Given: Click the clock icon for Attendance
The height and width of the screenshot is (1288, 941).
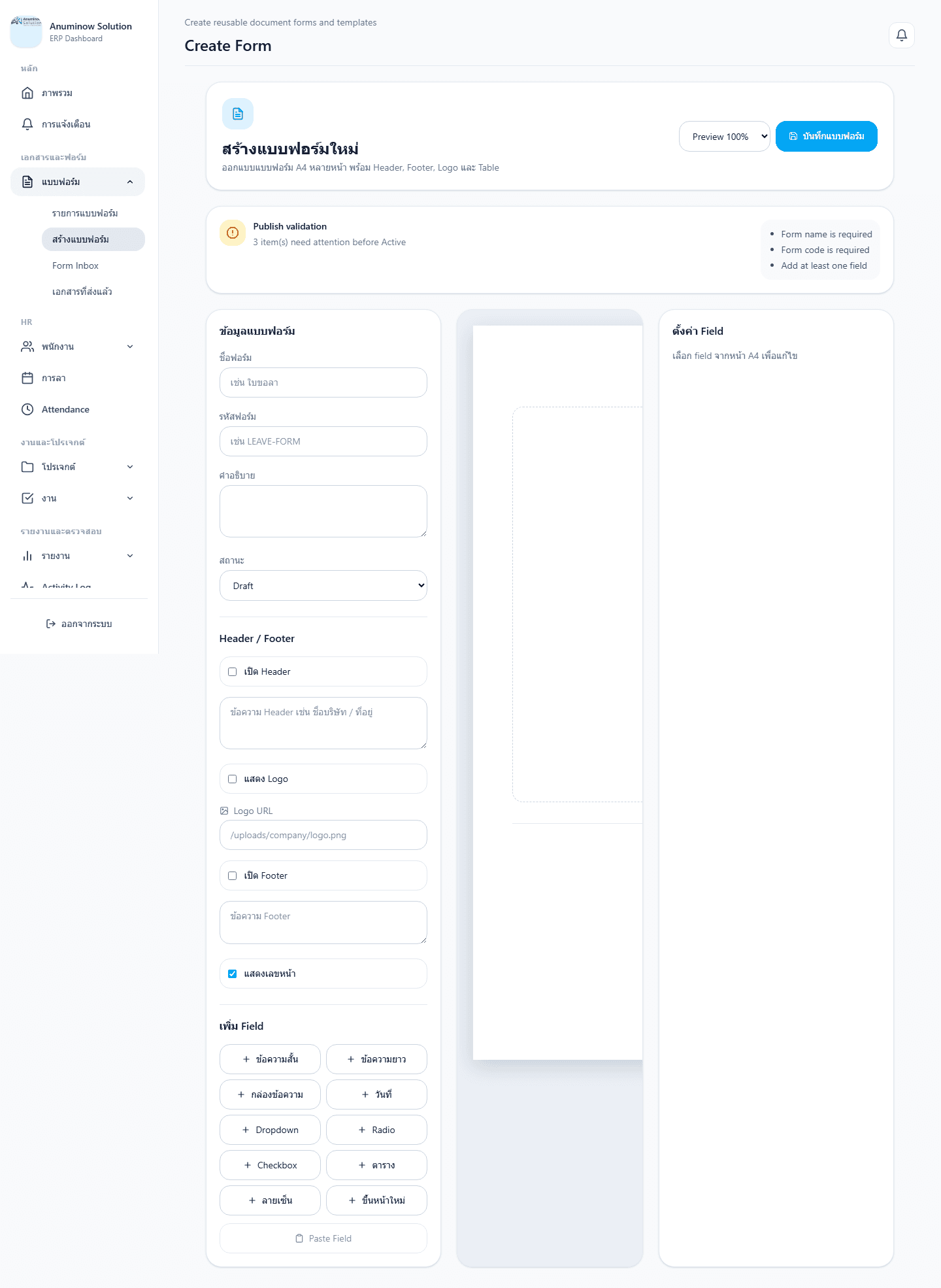Looking at the screenshot, I should [x=27, y=409].
